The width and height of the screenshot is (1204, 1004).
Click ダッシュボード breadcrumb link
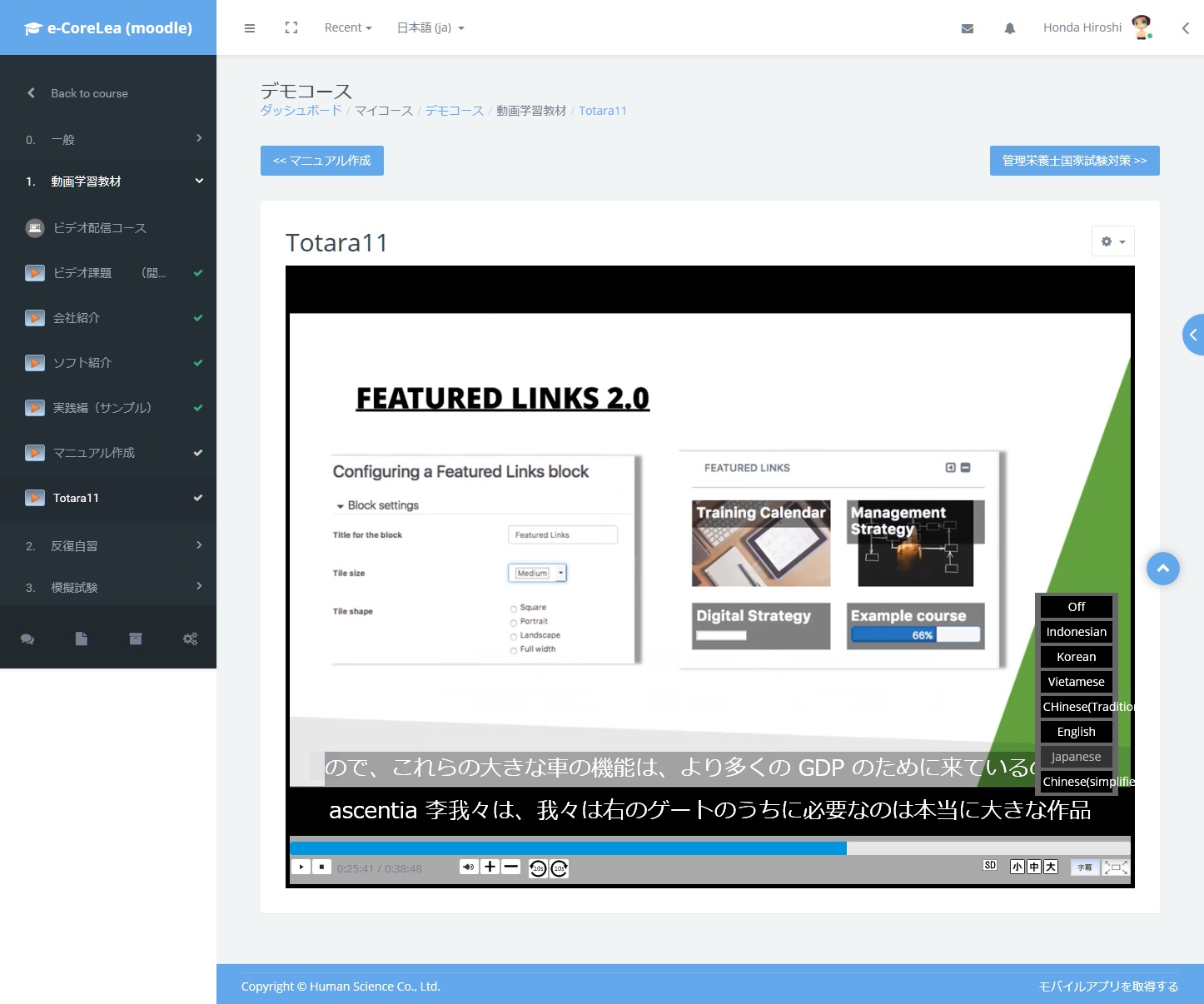[301, 111]
